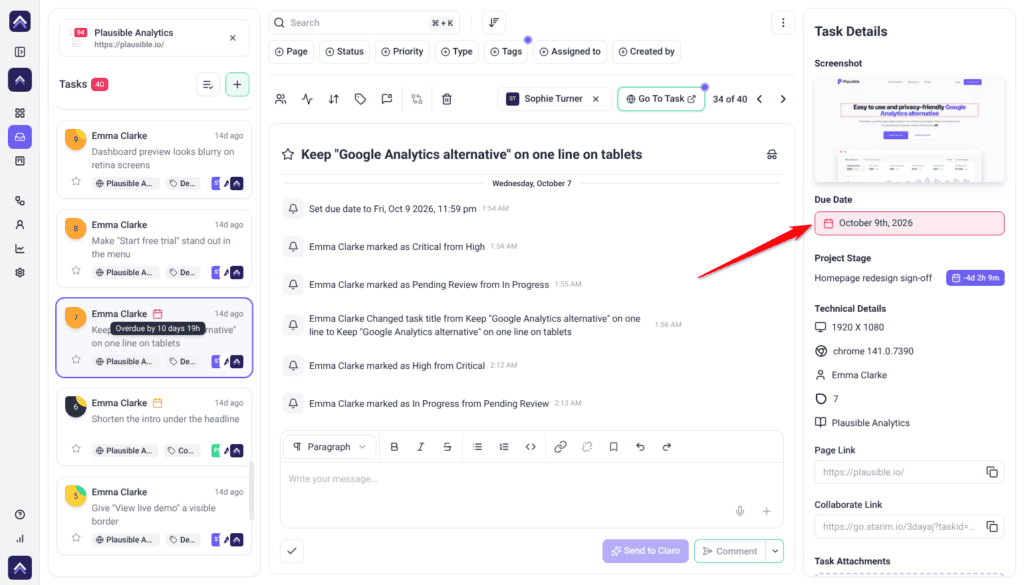
Task: Click the Go To Task button
Action: pos(661,99)
